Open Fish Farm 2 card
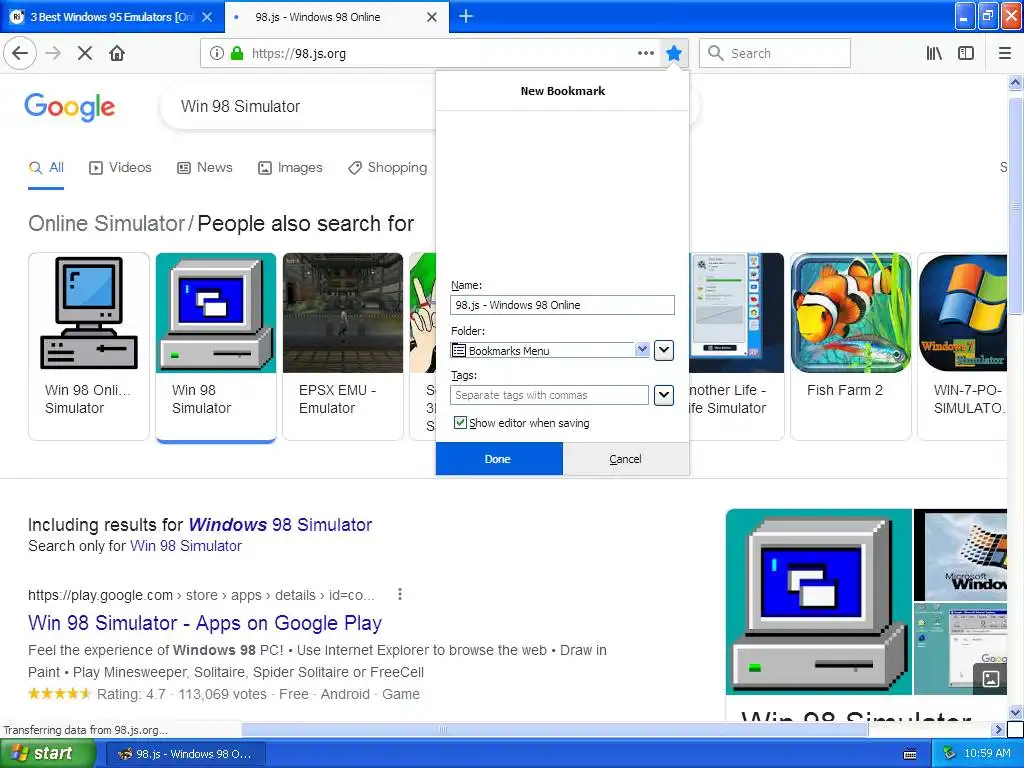 tap(851, 346)
